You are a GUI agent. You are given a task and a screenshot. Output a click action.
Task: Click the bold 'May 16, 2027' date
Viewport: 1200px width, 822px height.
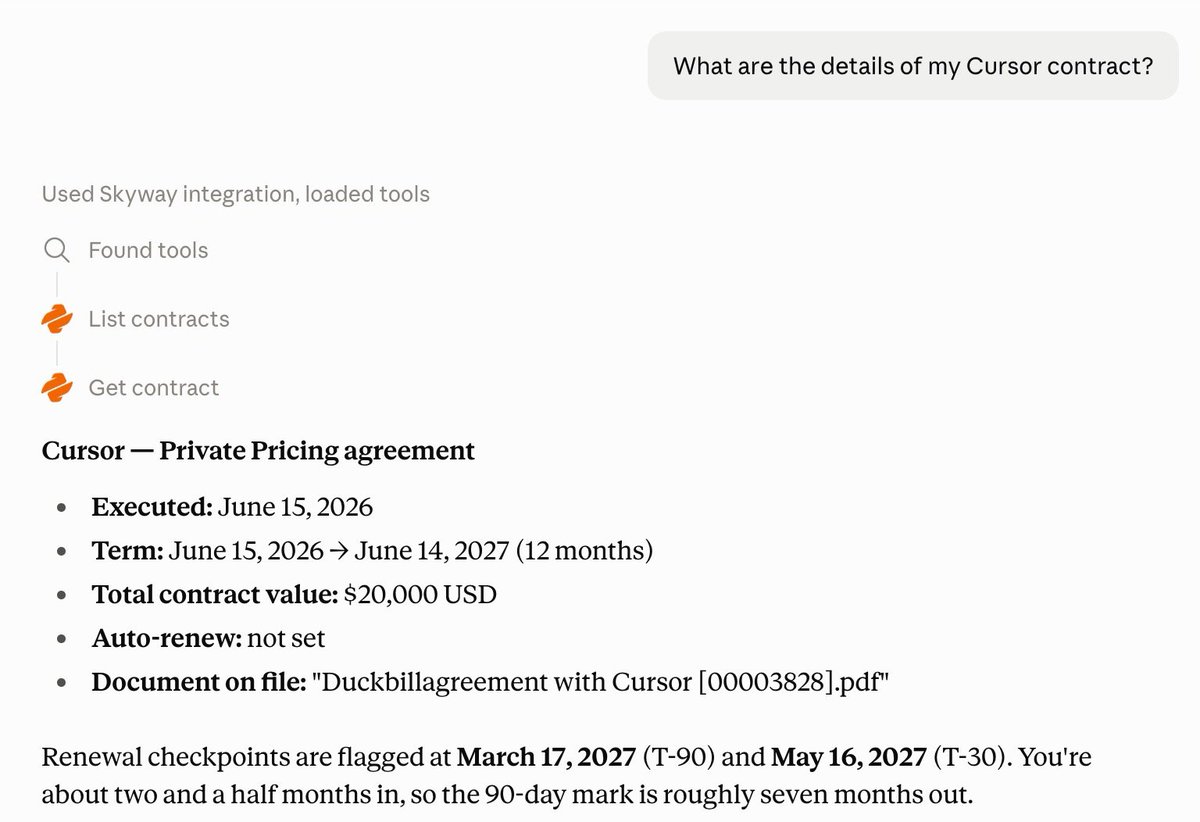(x=849, y=757)
